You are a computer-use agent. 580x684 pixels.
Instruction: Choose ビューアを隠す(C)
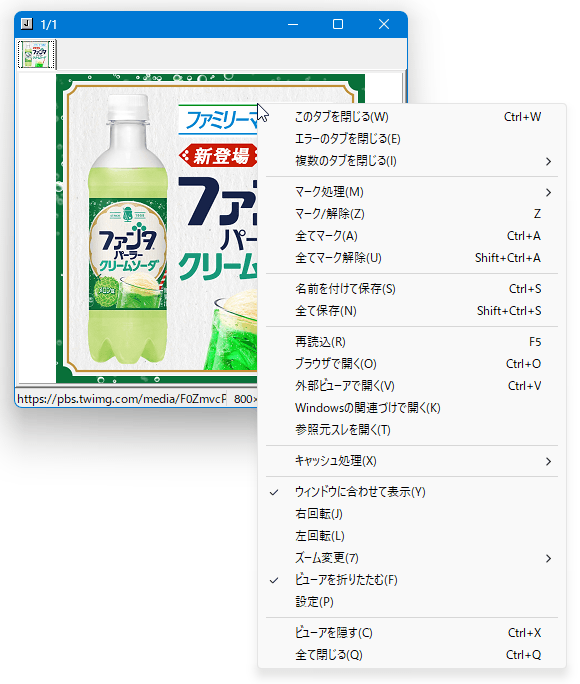(412, 633)
